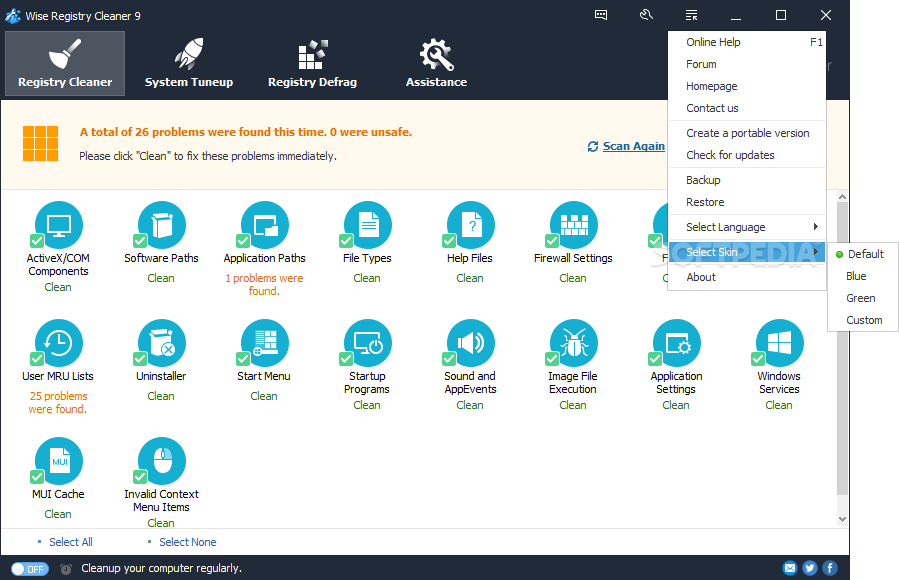The height and width of the screenshot is (580, 899).
Task: Switch to the System Tuneup tab
Action: [x=189, y=63]
